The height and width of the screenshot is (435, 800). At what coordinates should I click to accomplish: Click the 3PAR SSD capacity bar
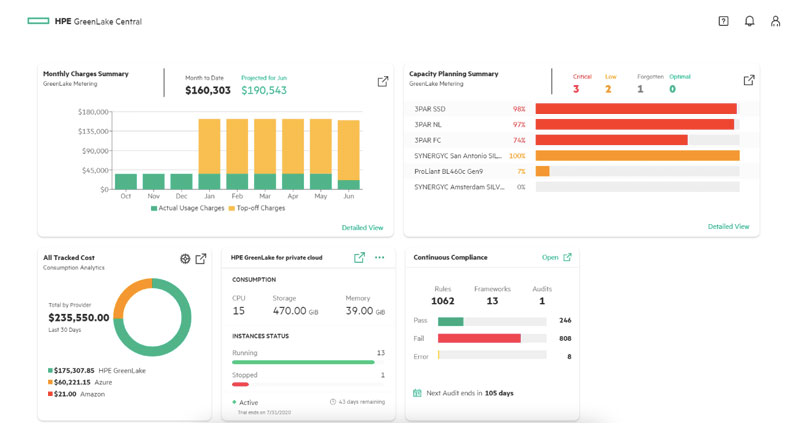click(x=636, y=109)
